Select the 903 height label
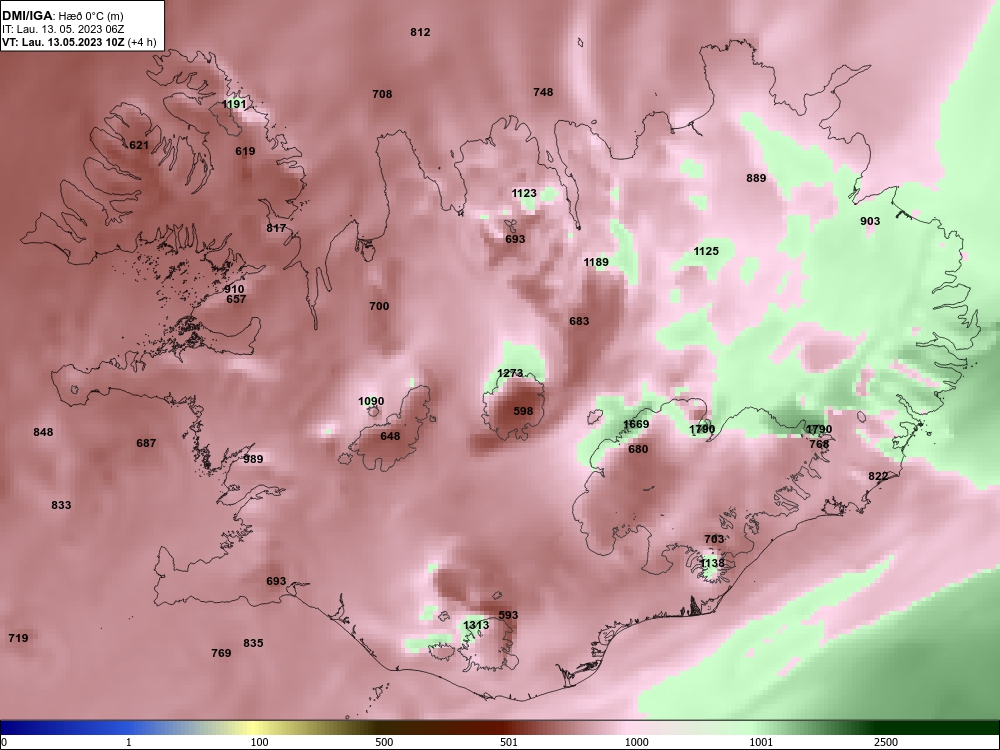The height and width of the screenshot is (750, 1000). click(x=870, y=221)
